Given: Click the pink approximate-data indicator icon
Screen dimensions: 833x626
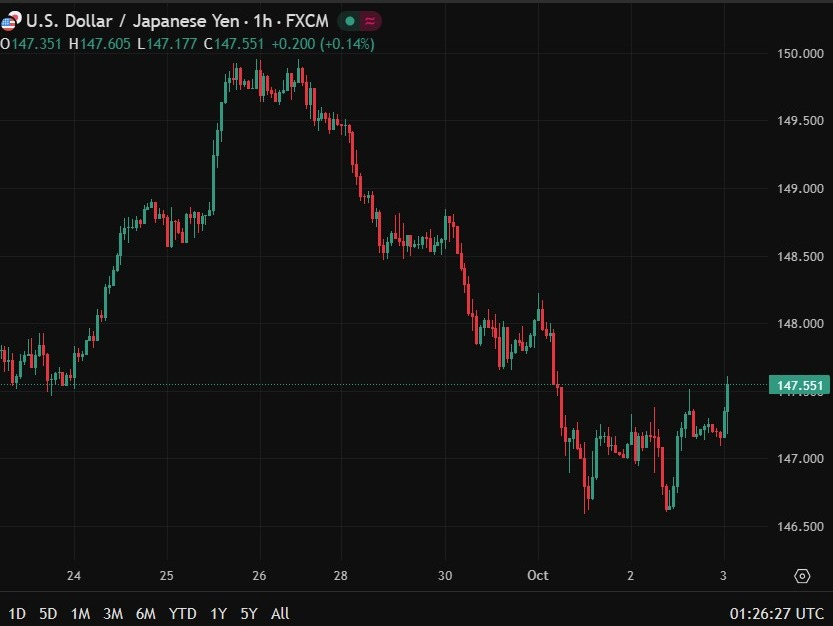Looking at the screenshot, I should pos(371,21).
